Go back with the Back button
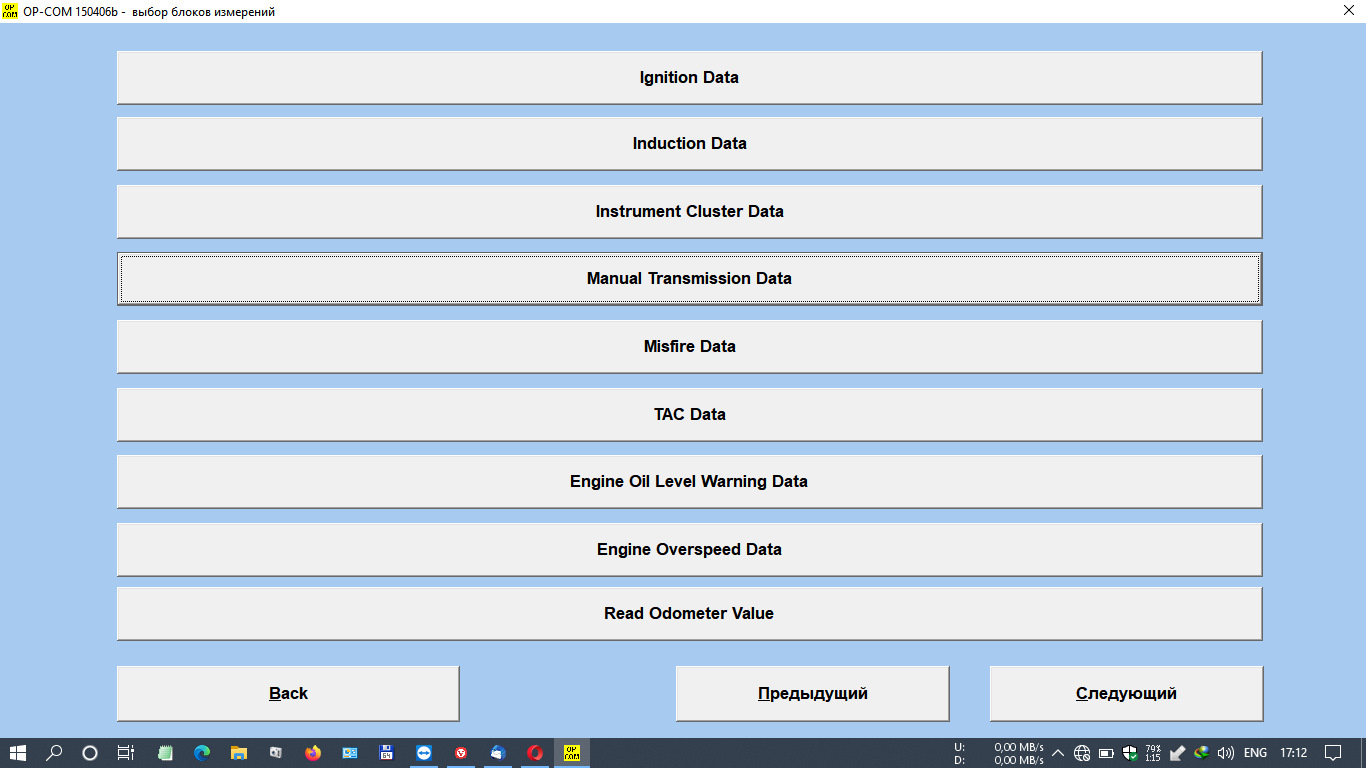Viewport: 1366px width, 768px height. pyautogui.click(x=288, y=693)
